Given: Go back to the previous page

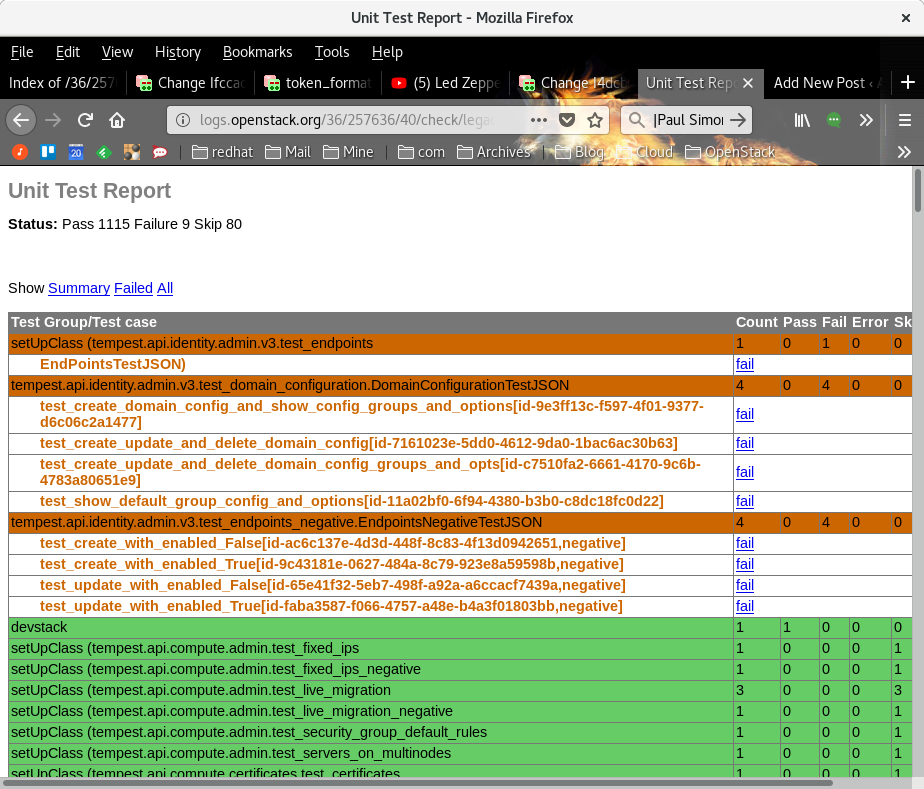Looking at the screenshot, I should [21, 120].
